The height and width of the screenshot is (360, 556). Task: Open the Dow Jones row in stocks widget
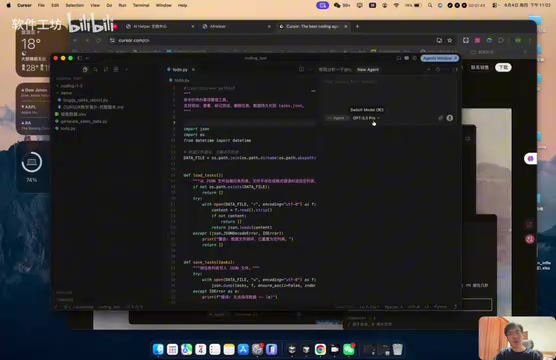[35, 93]
